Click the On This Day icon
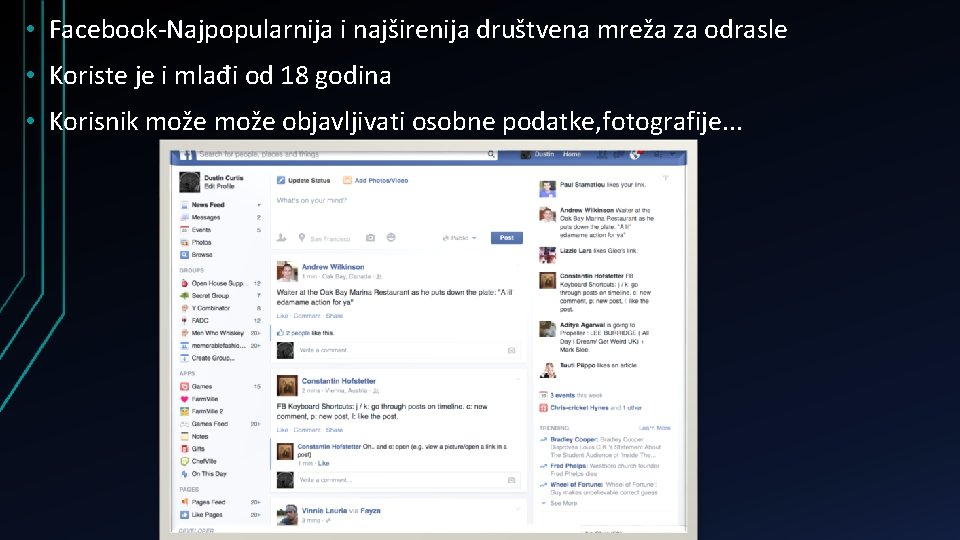Image resolution: width=960 pixels, height=540 pixels. click(x=184, y=474)
